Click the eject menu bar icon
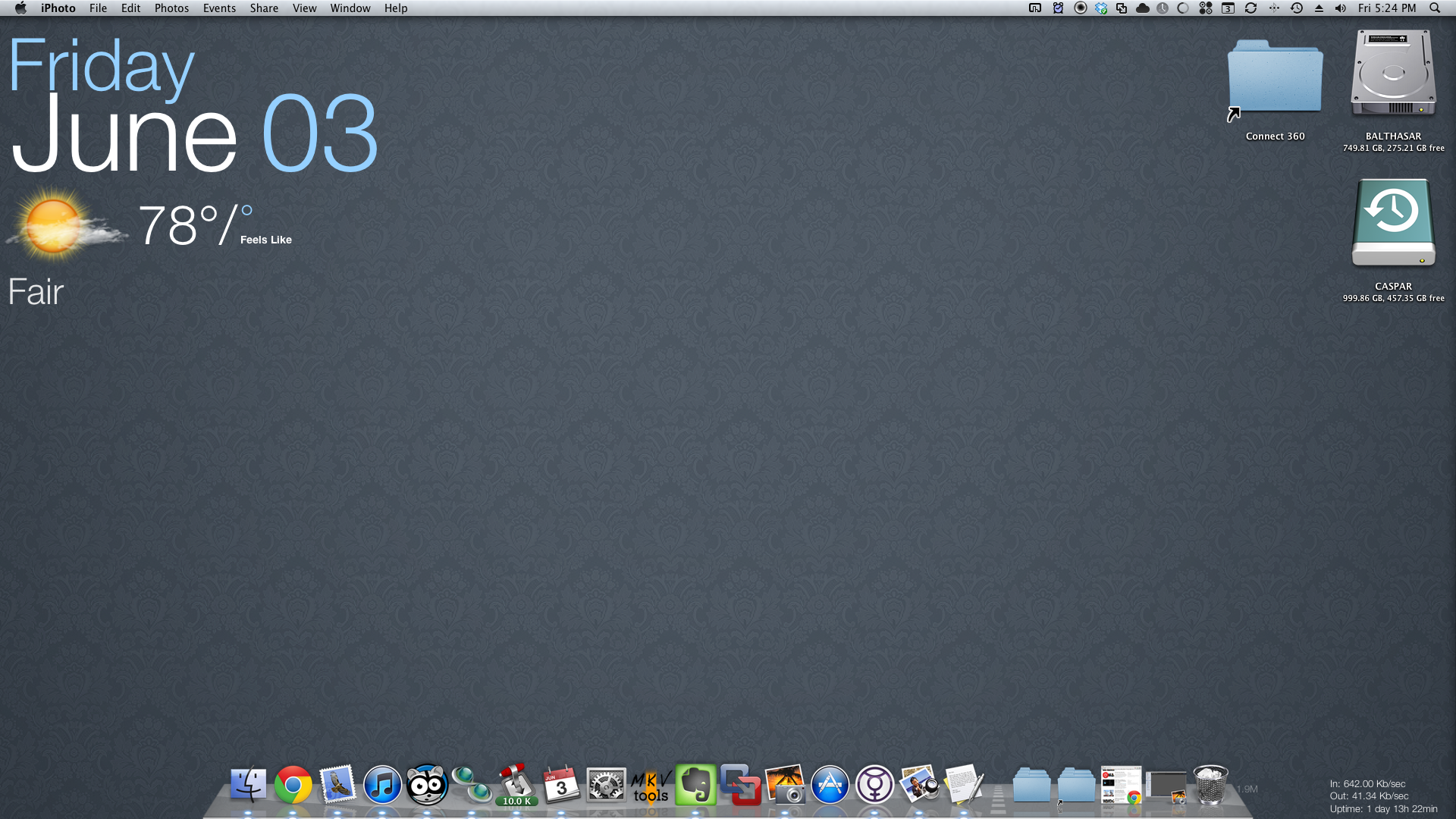The width and height of the screenshot is (1456, 819). pyautogui.click(x=1319, y=8)
